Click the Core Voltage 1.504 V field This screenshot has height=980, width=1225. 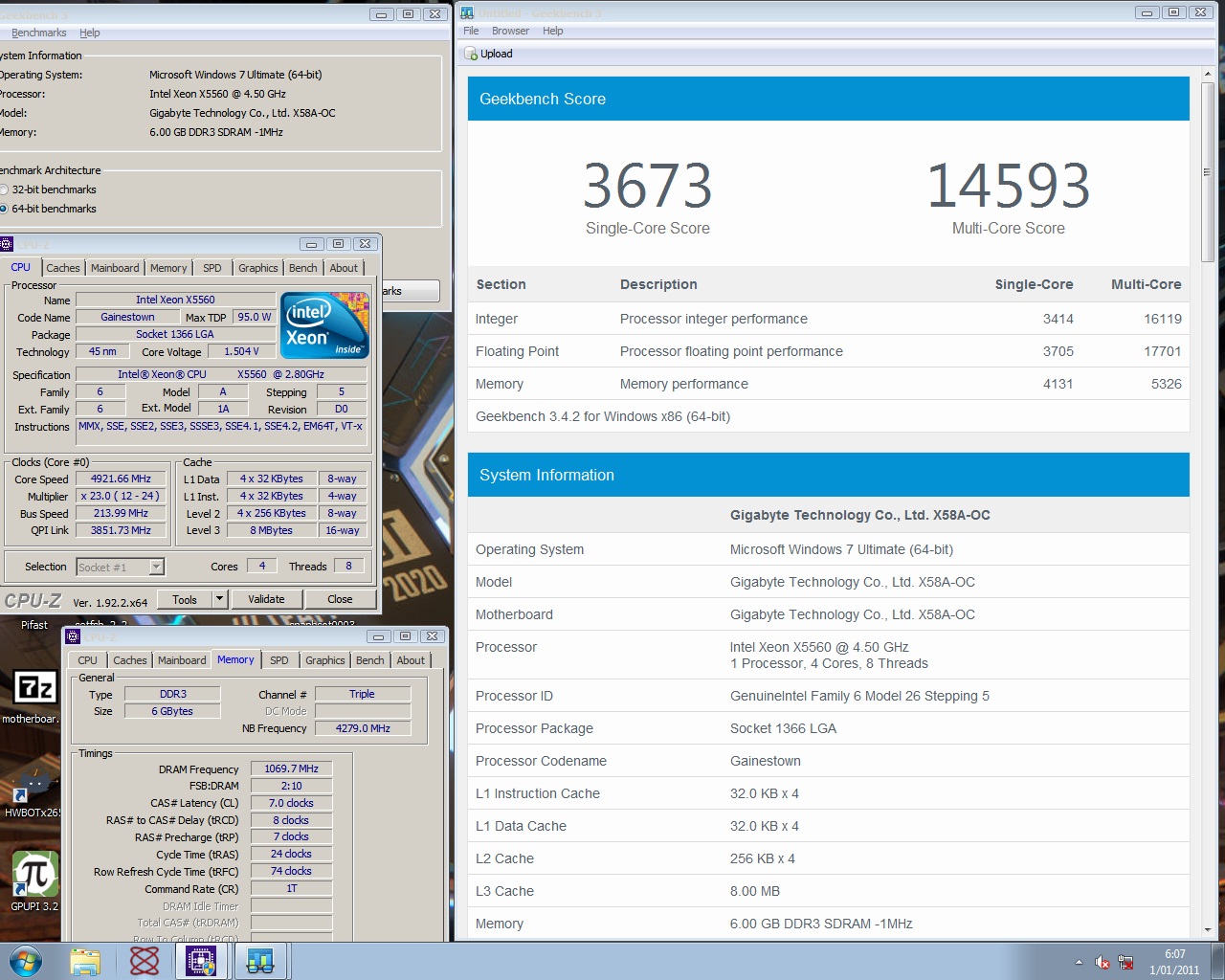click(241, 351)
